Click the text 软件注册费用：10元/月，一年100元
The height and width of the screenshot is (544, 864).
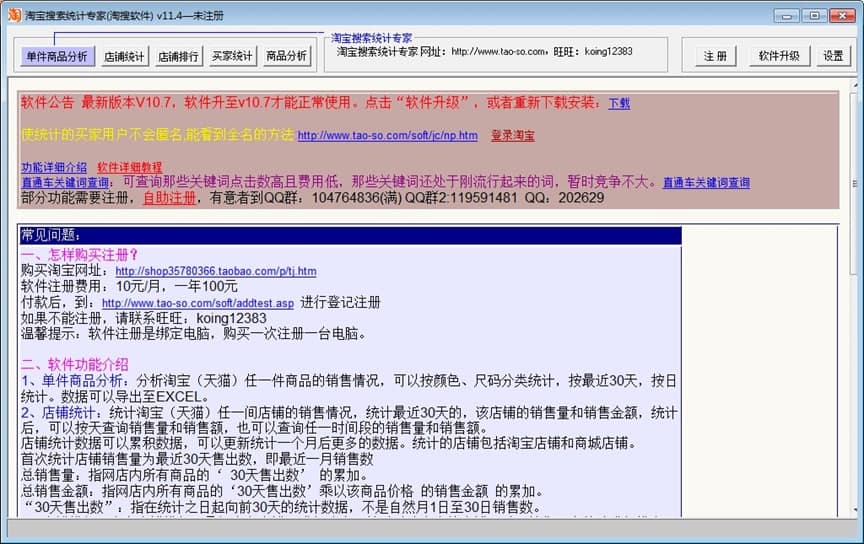click(x=129, y=287)
